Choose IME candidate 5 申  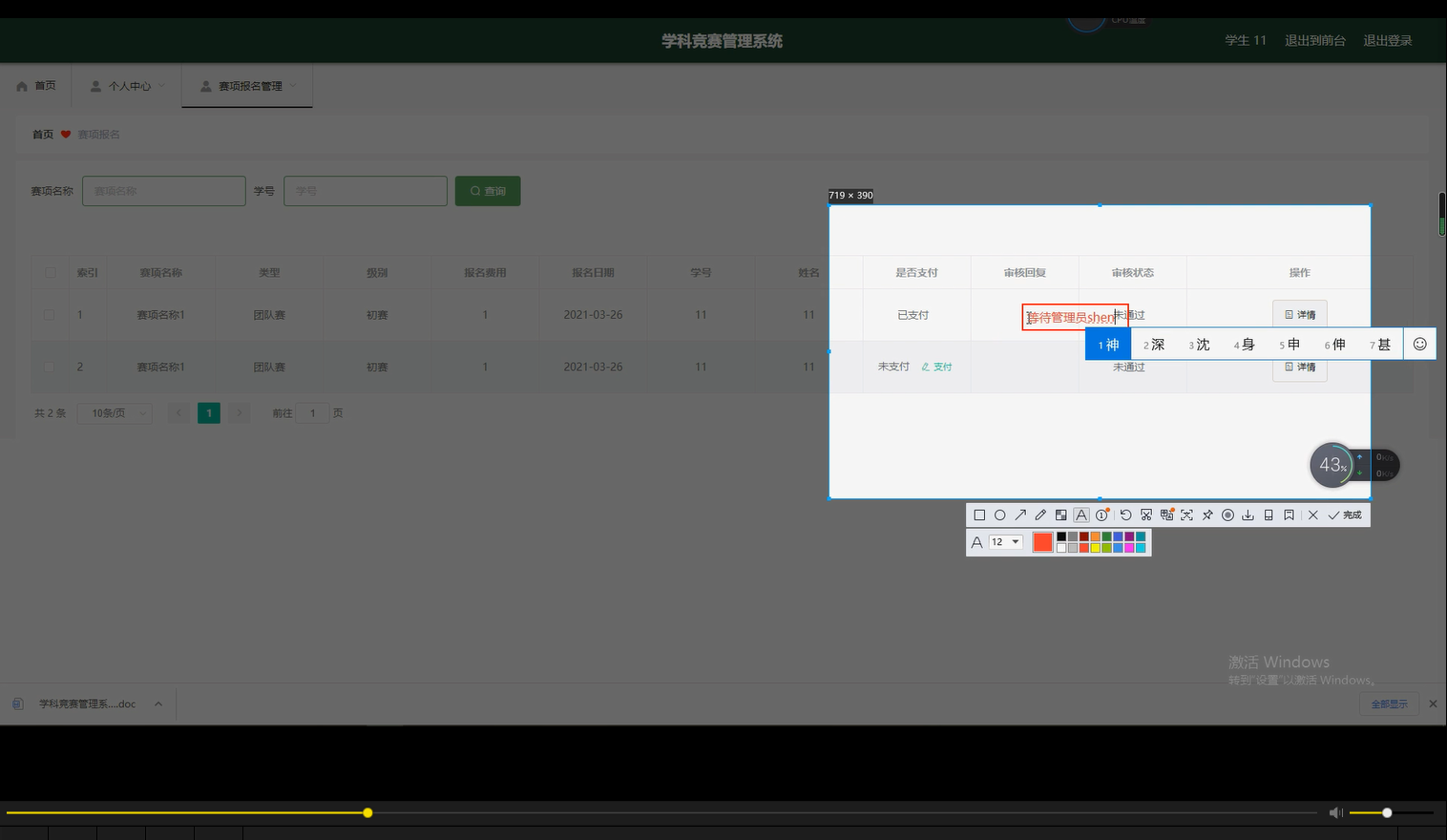tap(1290, 345)
